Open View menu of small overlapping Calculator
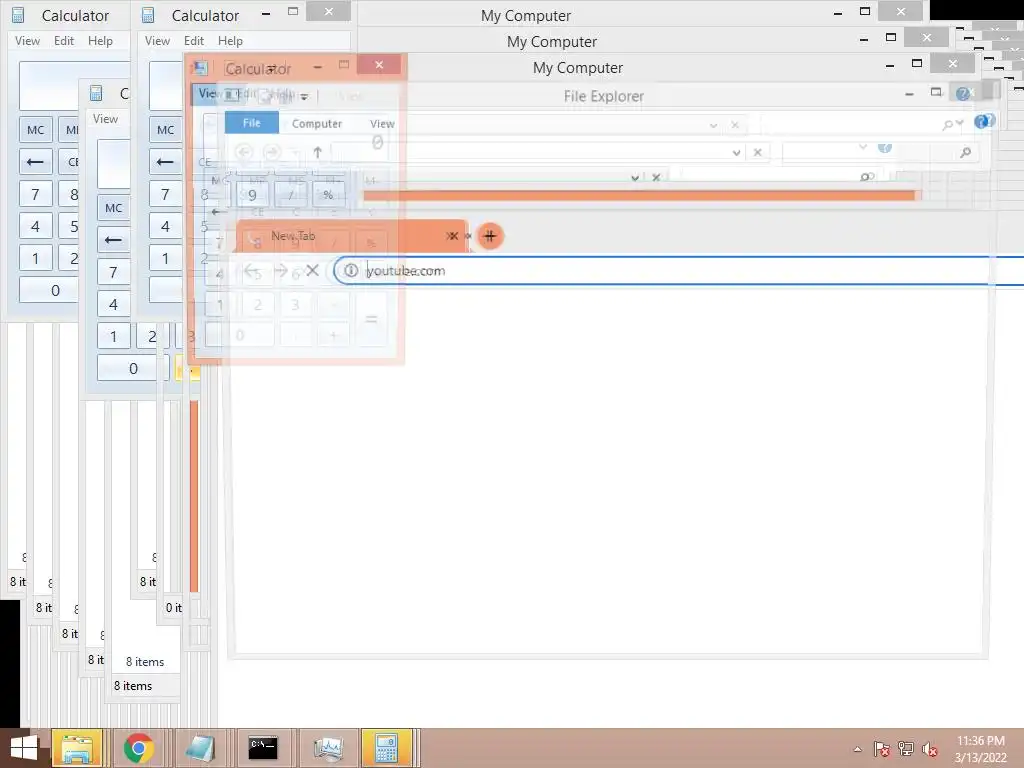This screenshot has height=768, width=1024. coord(105,119)
